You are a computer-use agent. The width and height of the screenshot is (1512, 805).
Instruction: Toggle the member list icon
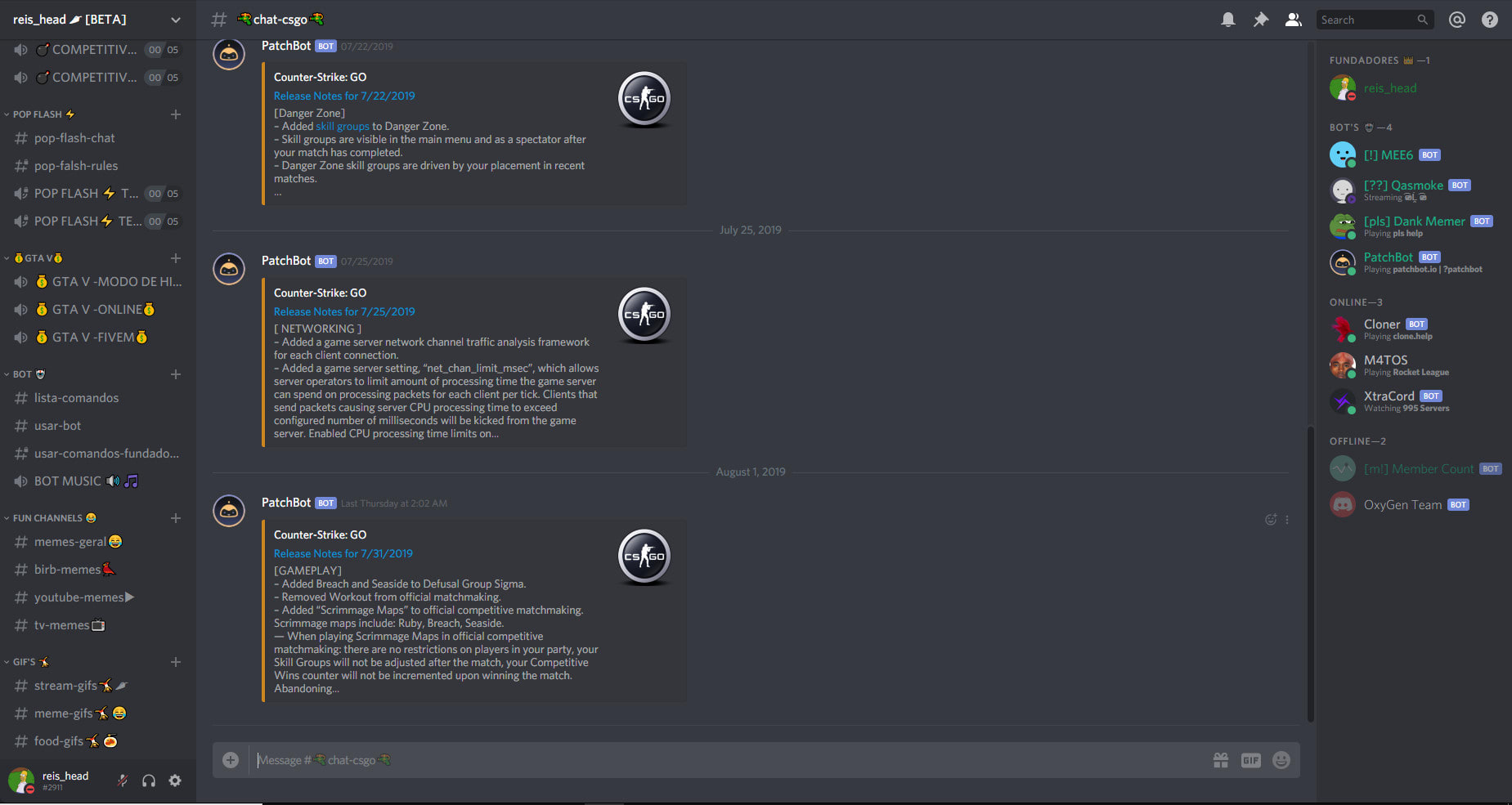pos(1293,20)
